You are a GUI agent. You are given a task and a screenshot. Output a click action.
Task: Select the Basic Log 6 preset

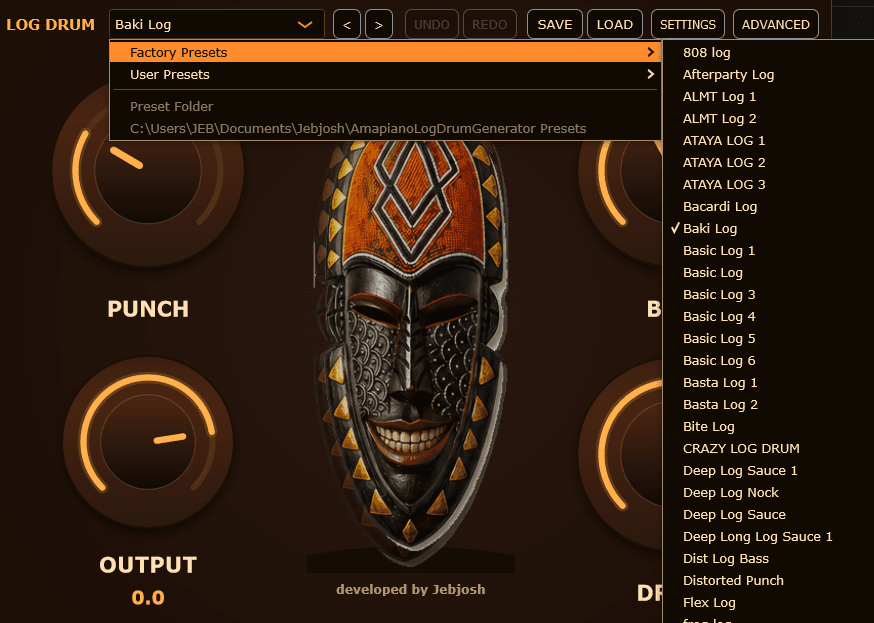point(769,361)
